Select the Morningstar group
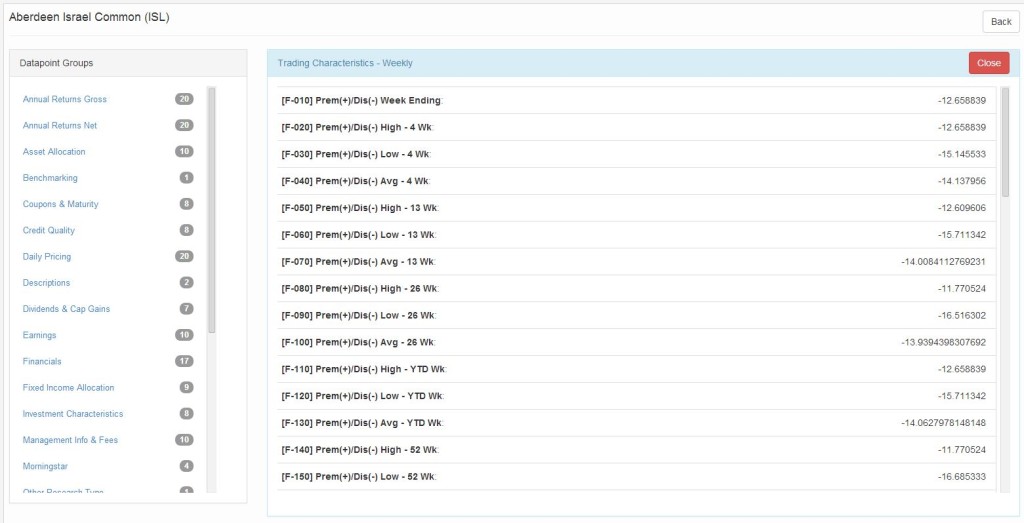Screen dimensions: 1024x523 (46, 466)
